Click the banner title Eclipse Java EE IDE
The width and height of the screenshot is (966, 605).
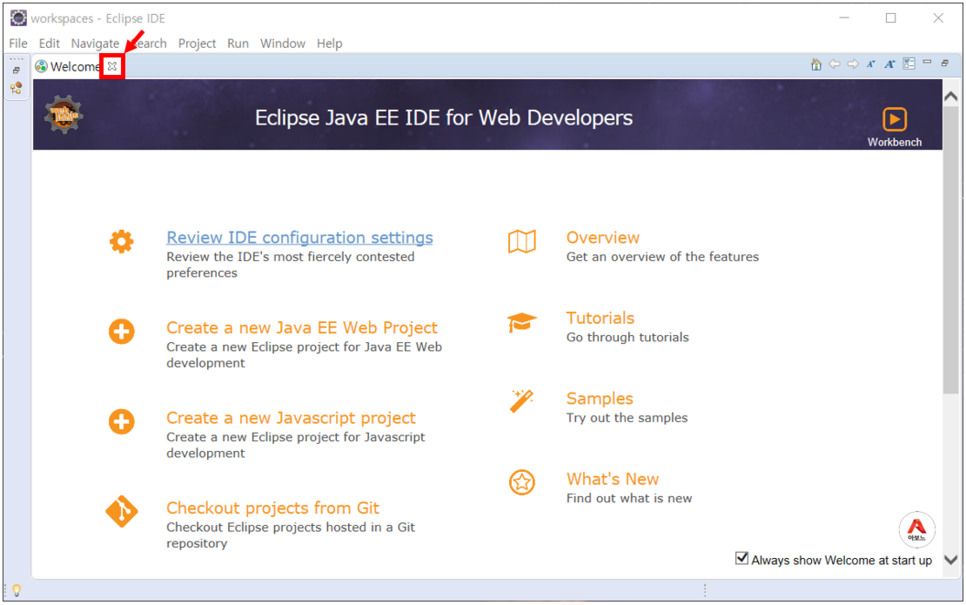444,118
